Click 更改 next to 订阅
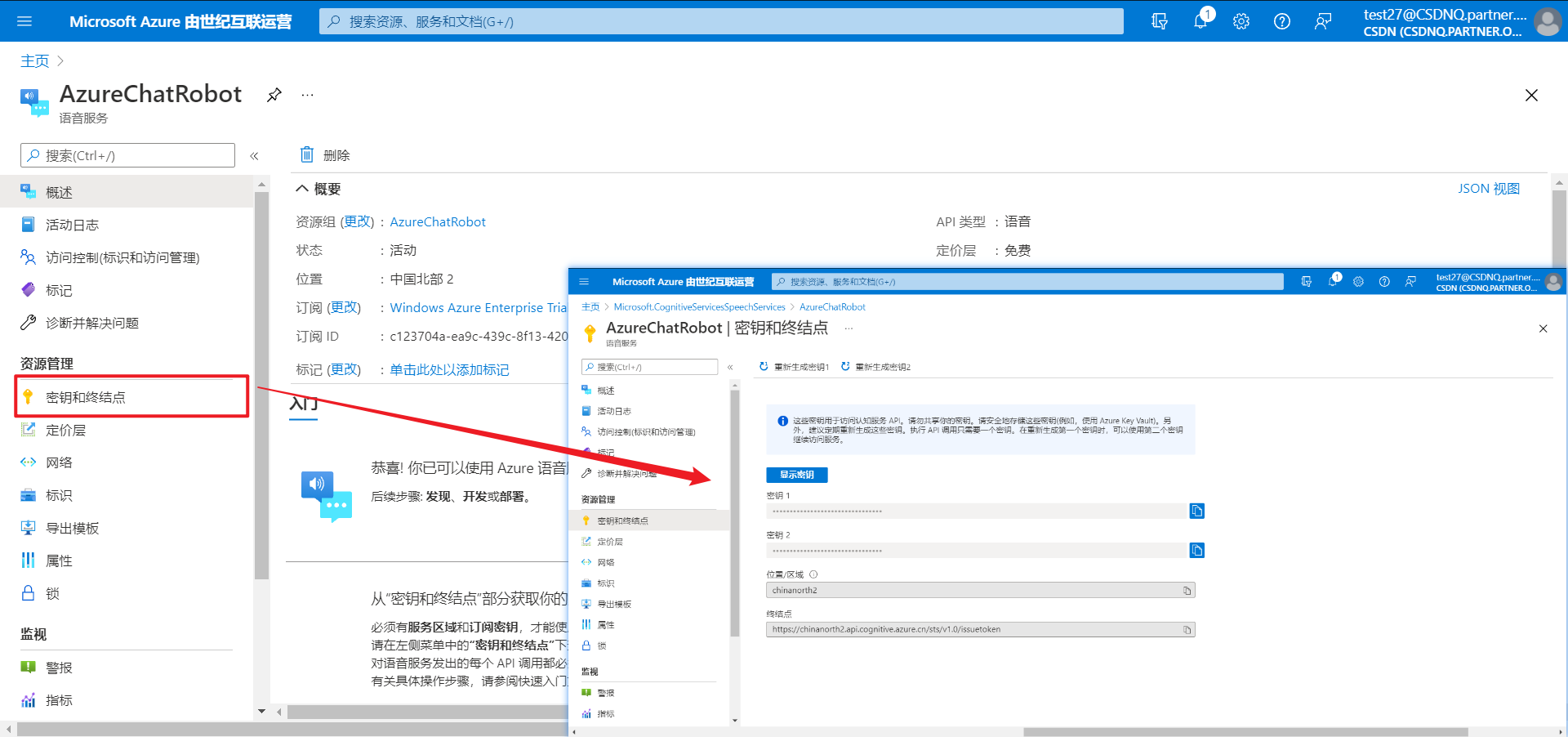The height and width of the screenshot is (737, 1568). (344, 307)
